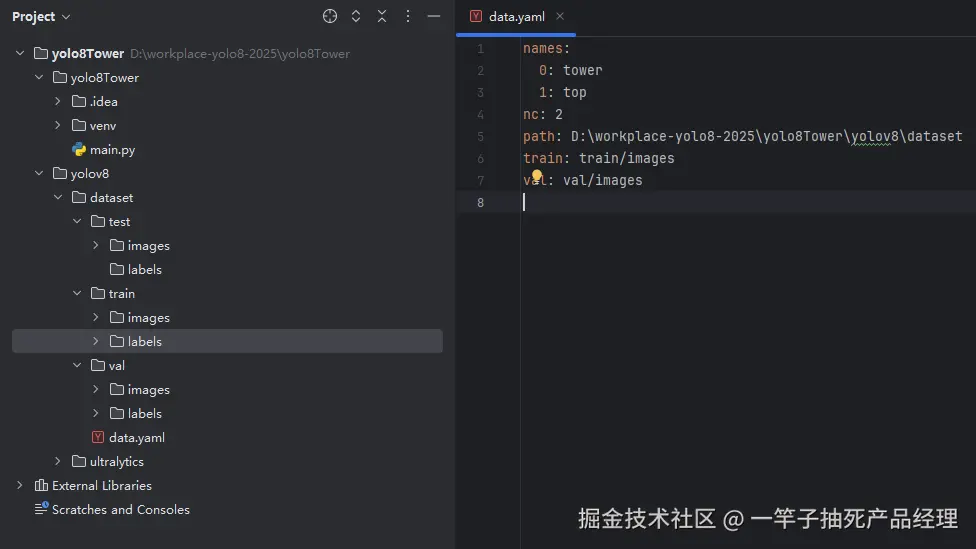Screen dimensions: 976x549
Task: Click the Expand All icon in Project panel
Action: (356, 16)
